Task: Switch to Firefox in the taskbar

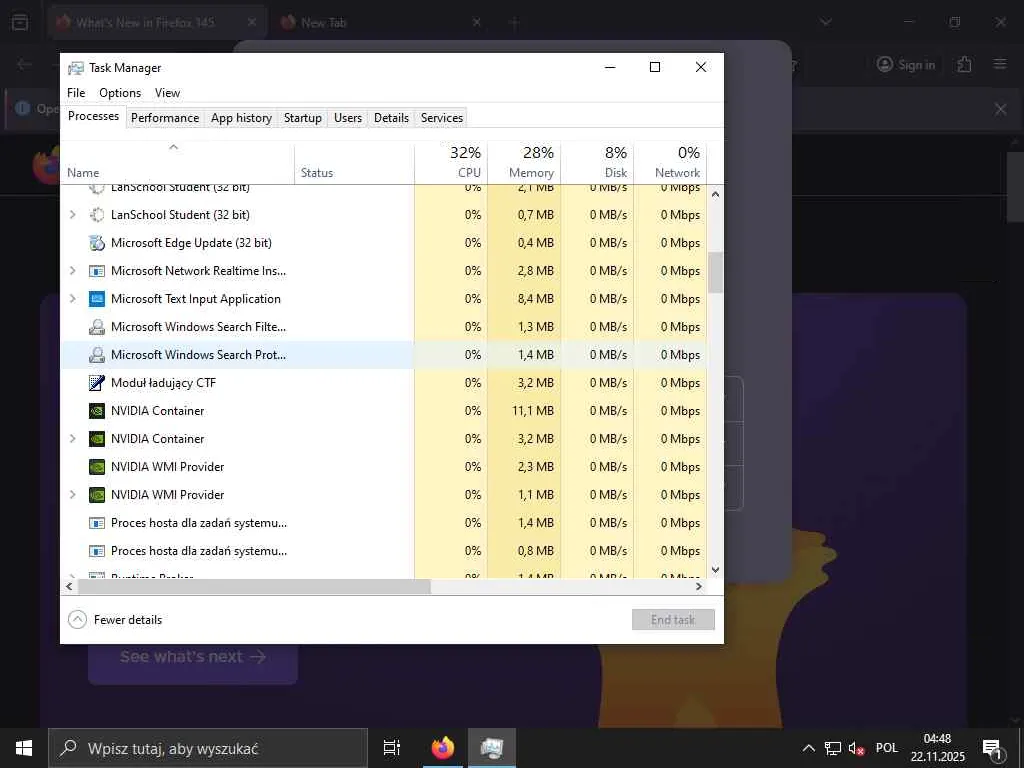Action: click(x=443, y=748)
